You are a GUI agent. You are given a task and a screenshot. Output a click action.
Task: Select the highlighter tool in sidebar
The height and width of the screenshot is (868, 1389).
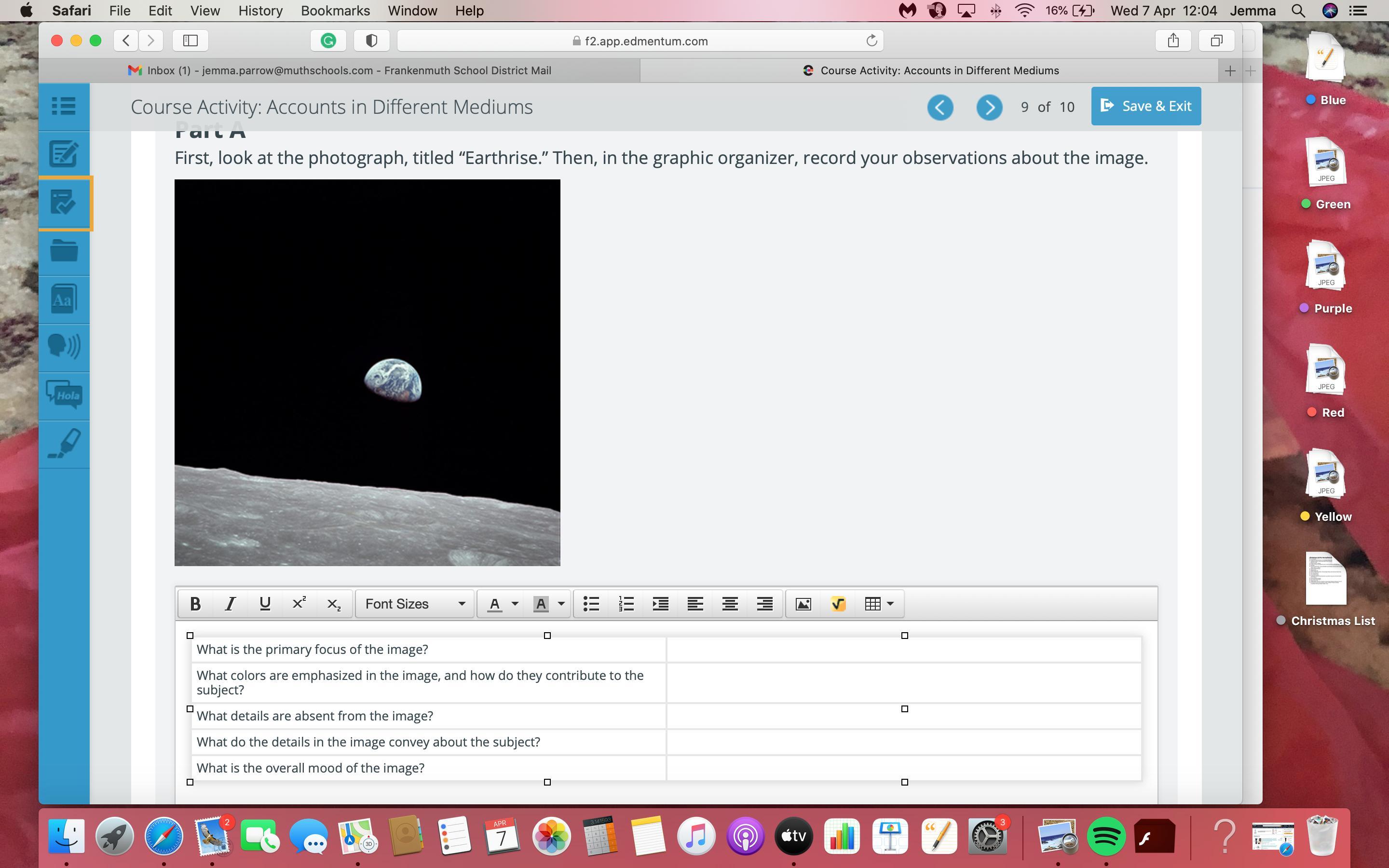coord(64,443)
